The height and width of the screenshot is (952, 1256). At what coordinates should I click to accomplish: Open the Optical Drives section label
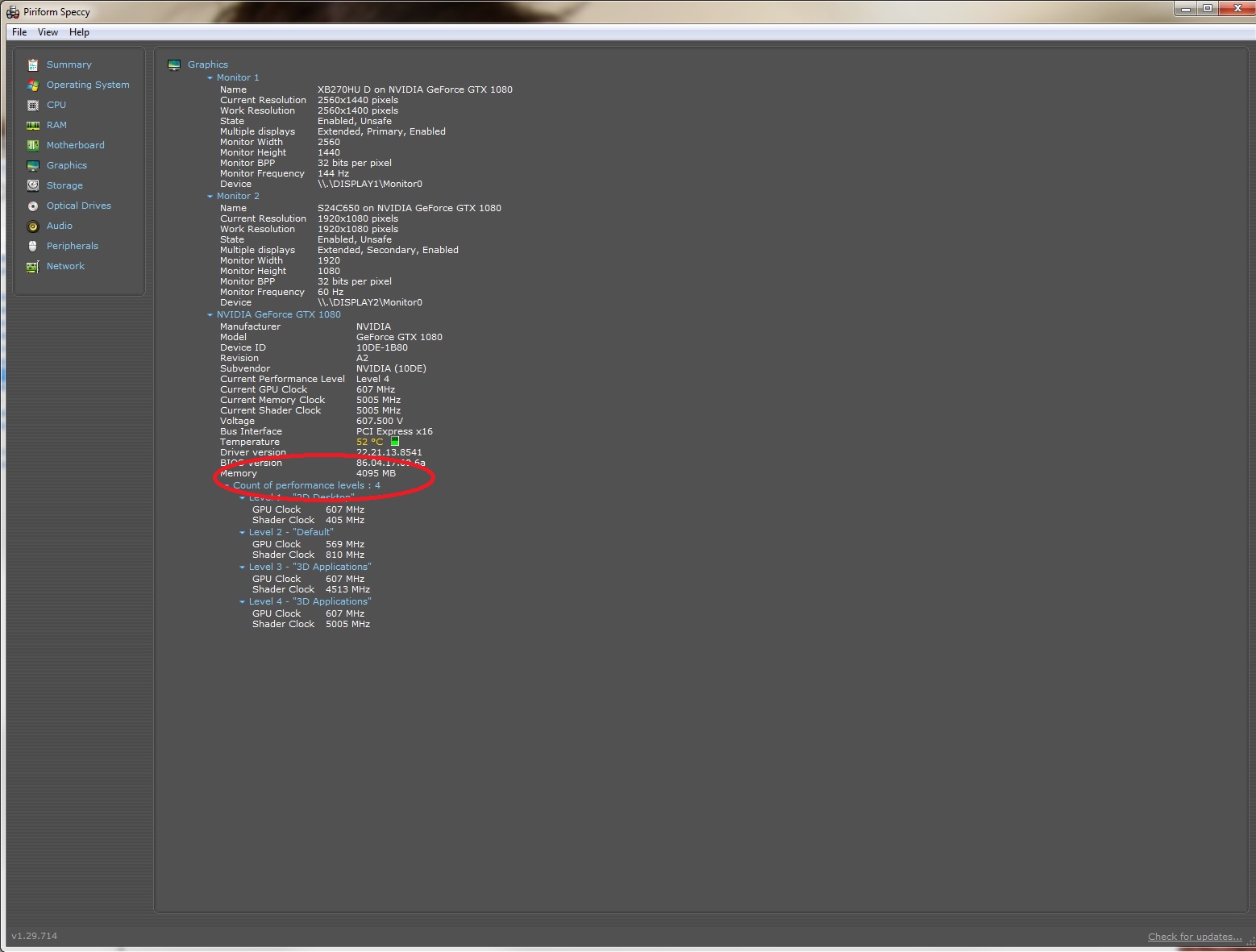[x=78, y=206]
